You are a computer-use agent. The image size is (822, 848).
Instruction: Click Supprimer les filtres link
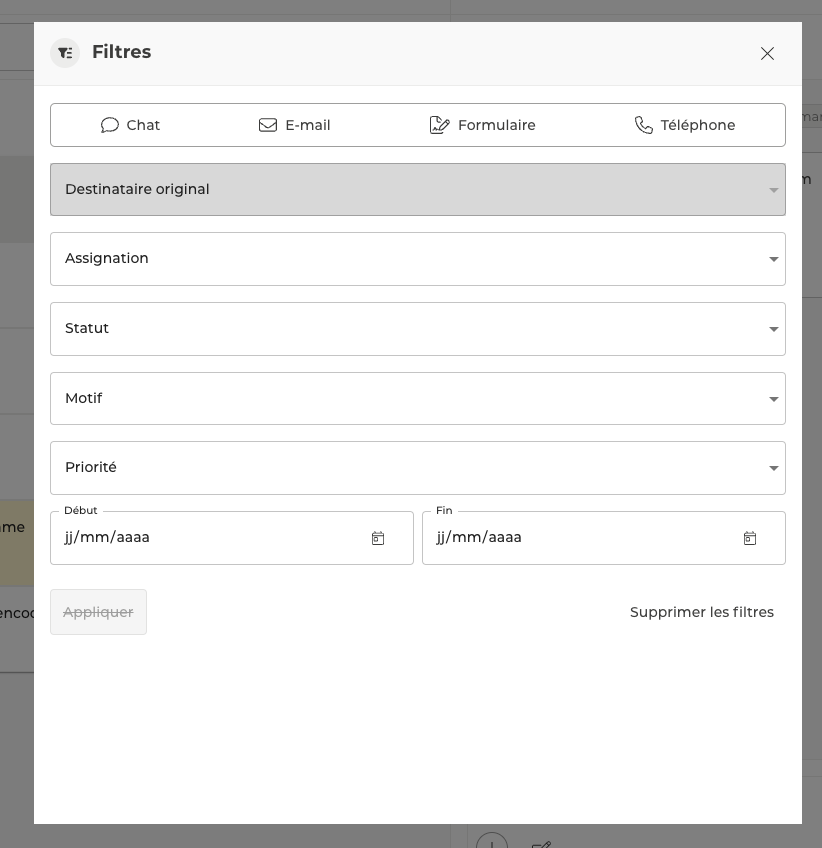701,612
